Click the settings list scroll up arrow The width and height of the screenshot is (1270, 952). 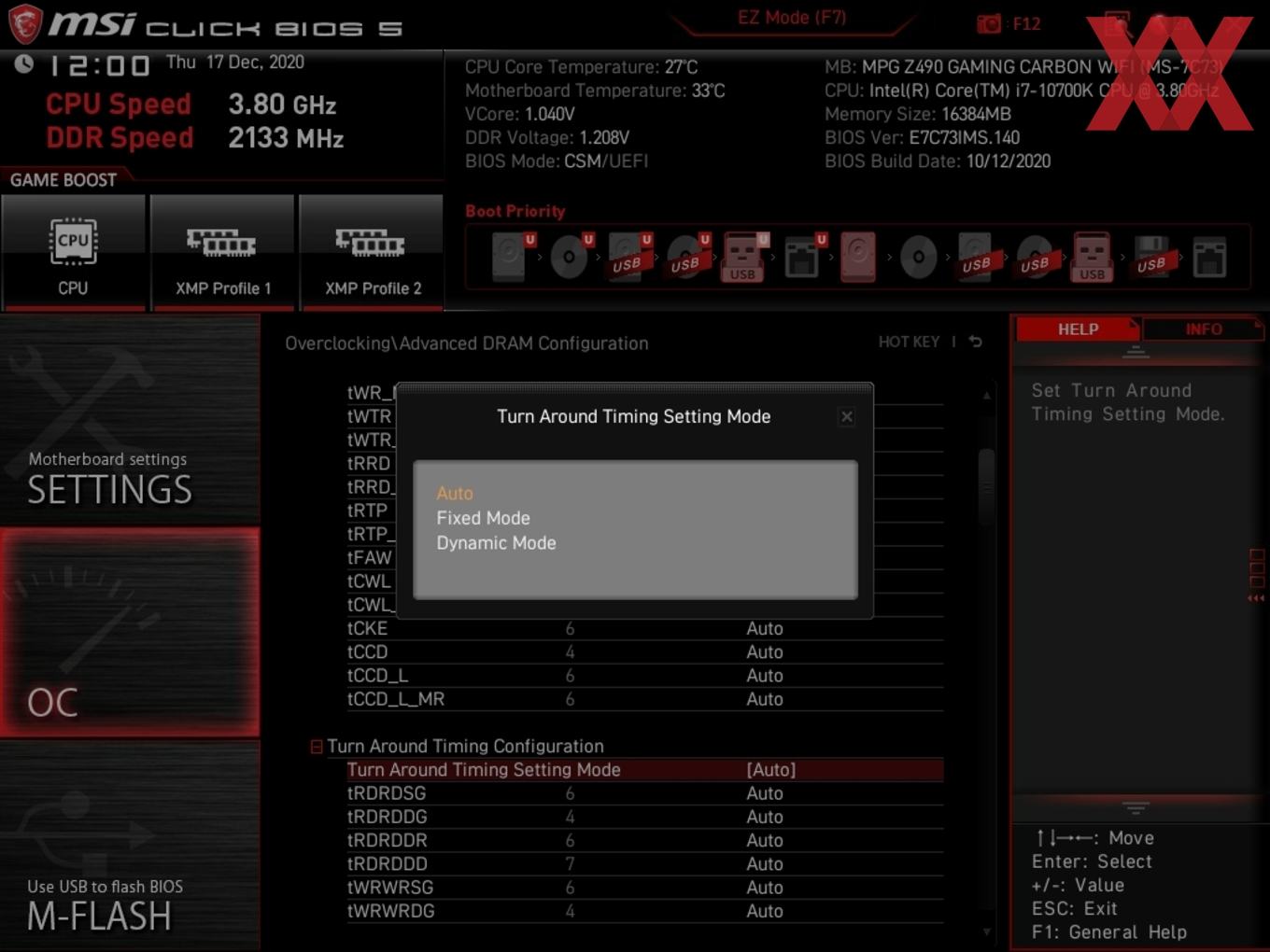[x=986, y=396]
